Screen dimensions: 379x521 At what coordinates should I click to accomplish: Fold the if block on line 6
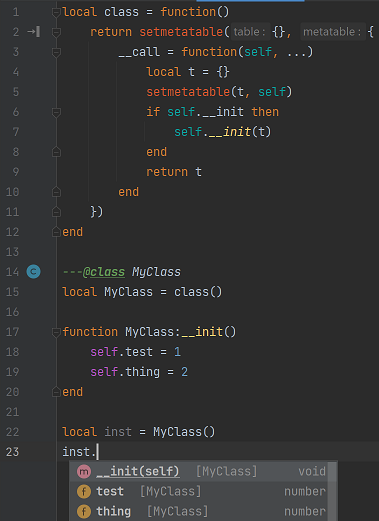(56, 112)
